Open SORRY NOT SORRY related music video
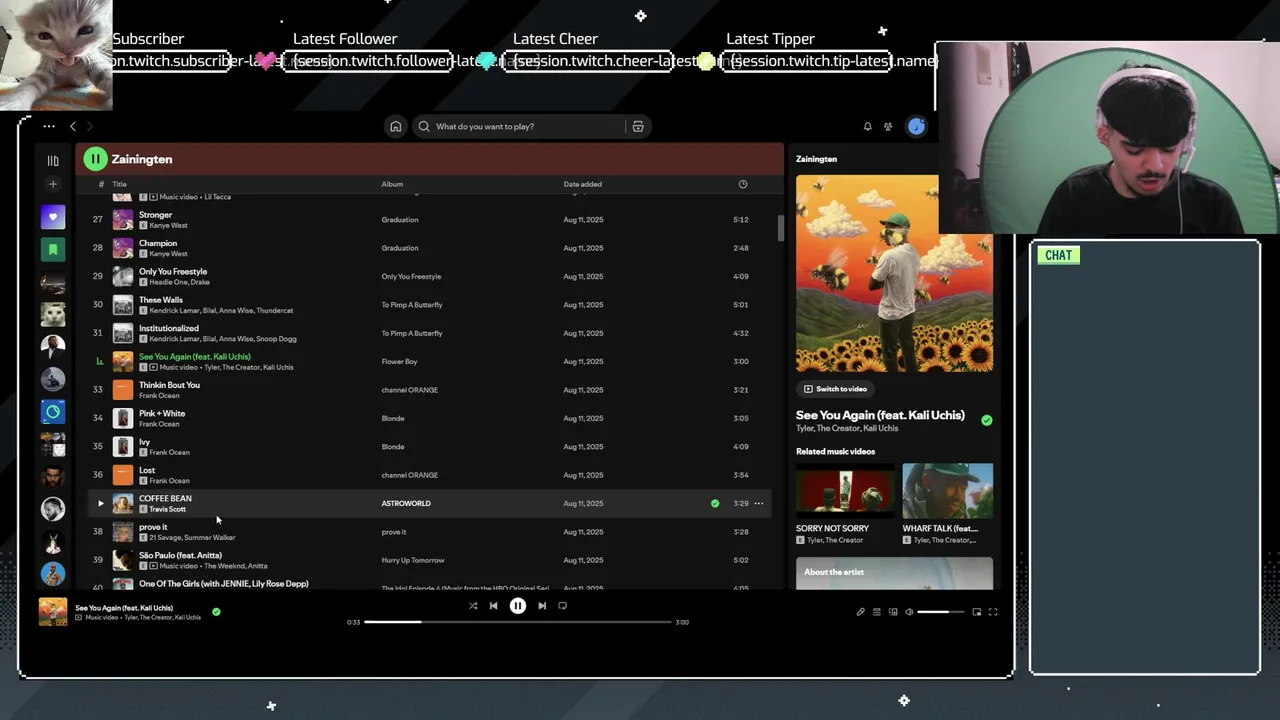1280x720 pixels. [845, 504]
